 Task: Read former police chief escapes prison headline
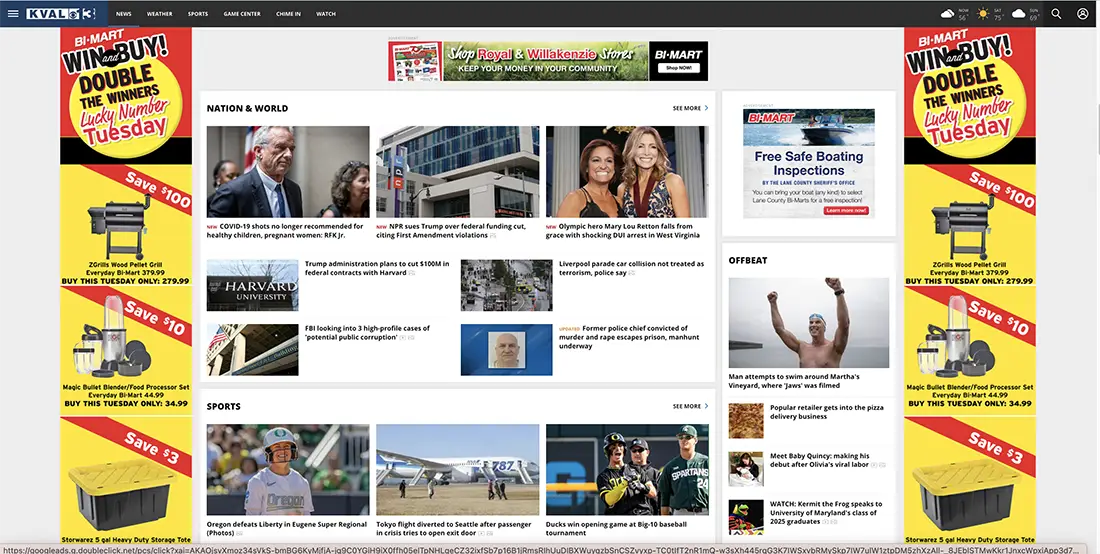coord(629,337)
